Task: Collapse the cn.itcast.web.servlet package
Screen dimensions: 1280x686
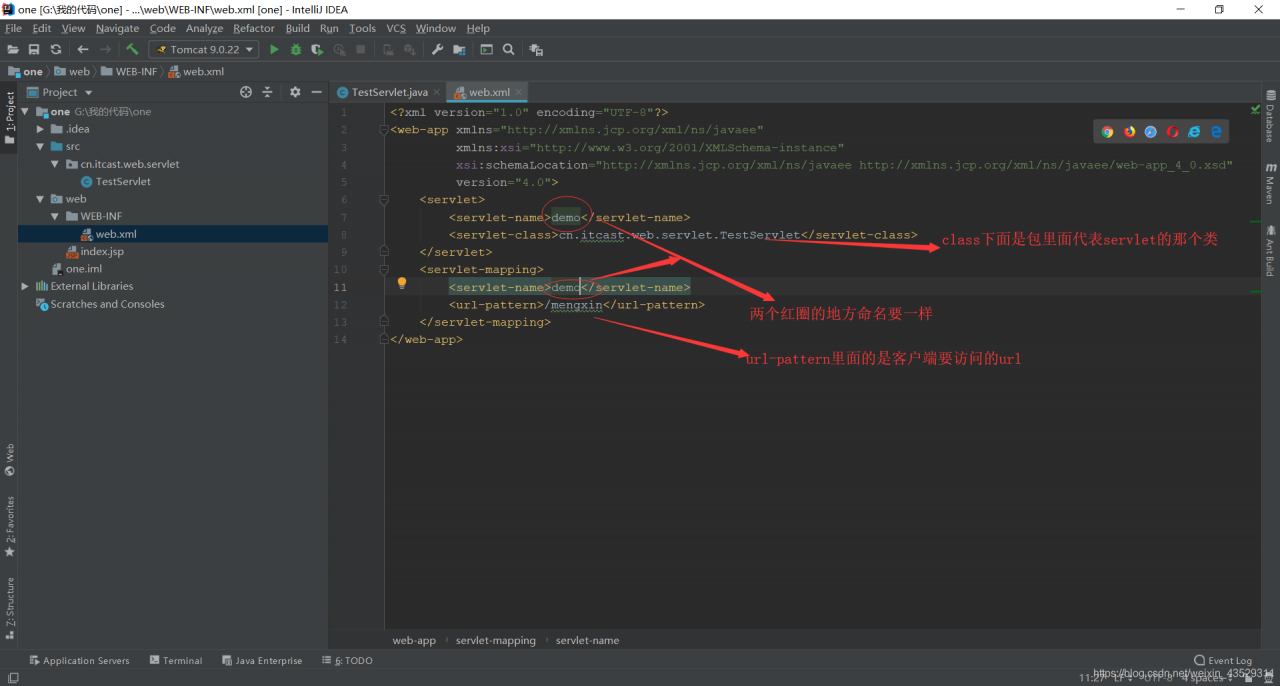Action: pyautogui.click(x=55, y=164)
